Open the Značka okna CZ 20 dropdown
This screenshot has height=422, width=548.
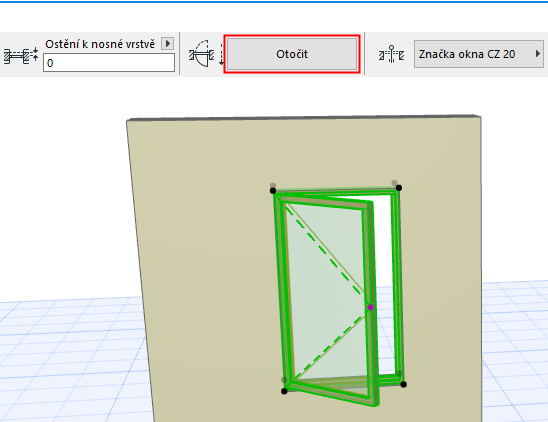pos(478,54)
